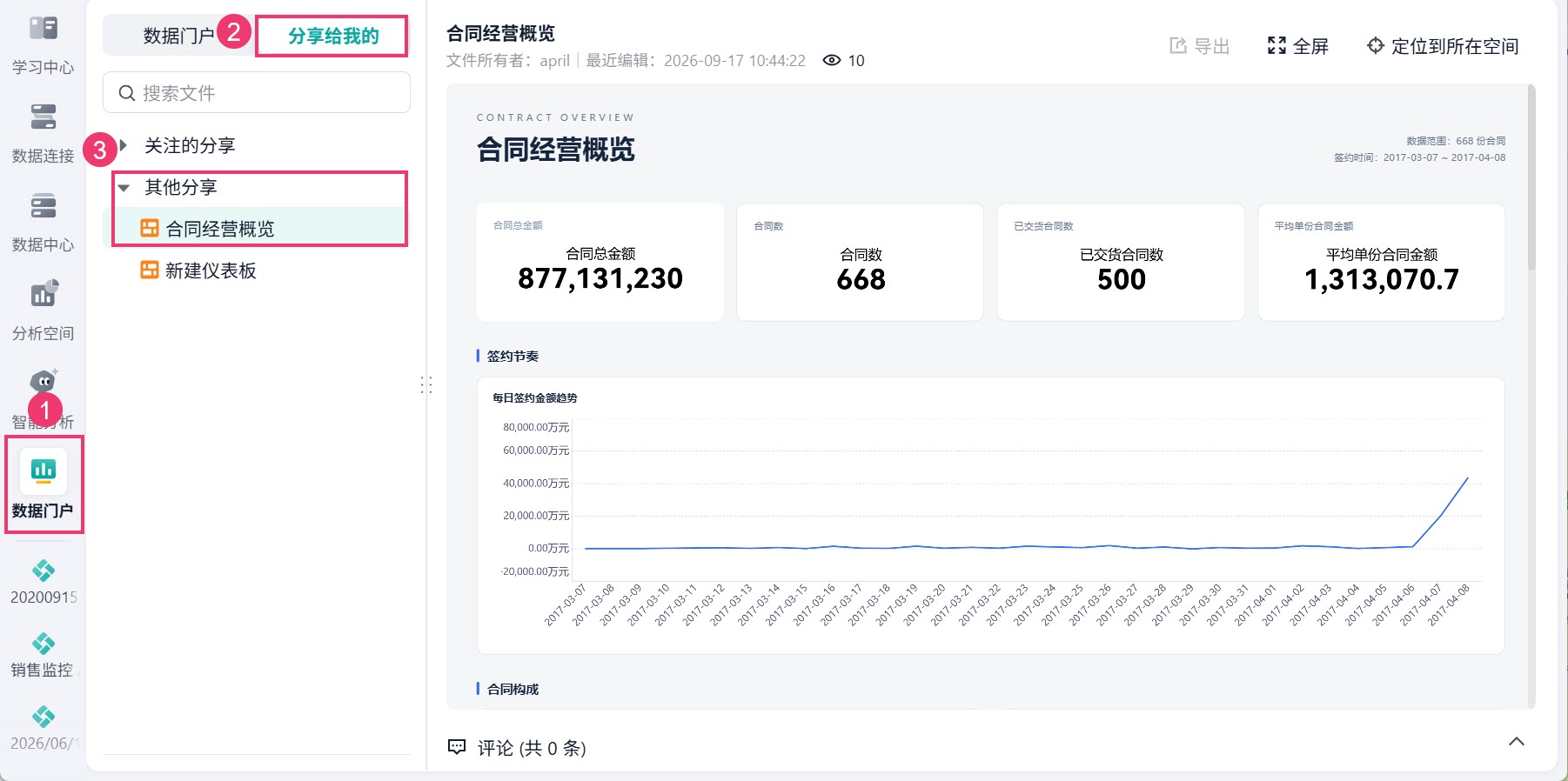The image size is (1568, 781).
Task: Click the eye view-count icon
Action: (x=832, y=60)
